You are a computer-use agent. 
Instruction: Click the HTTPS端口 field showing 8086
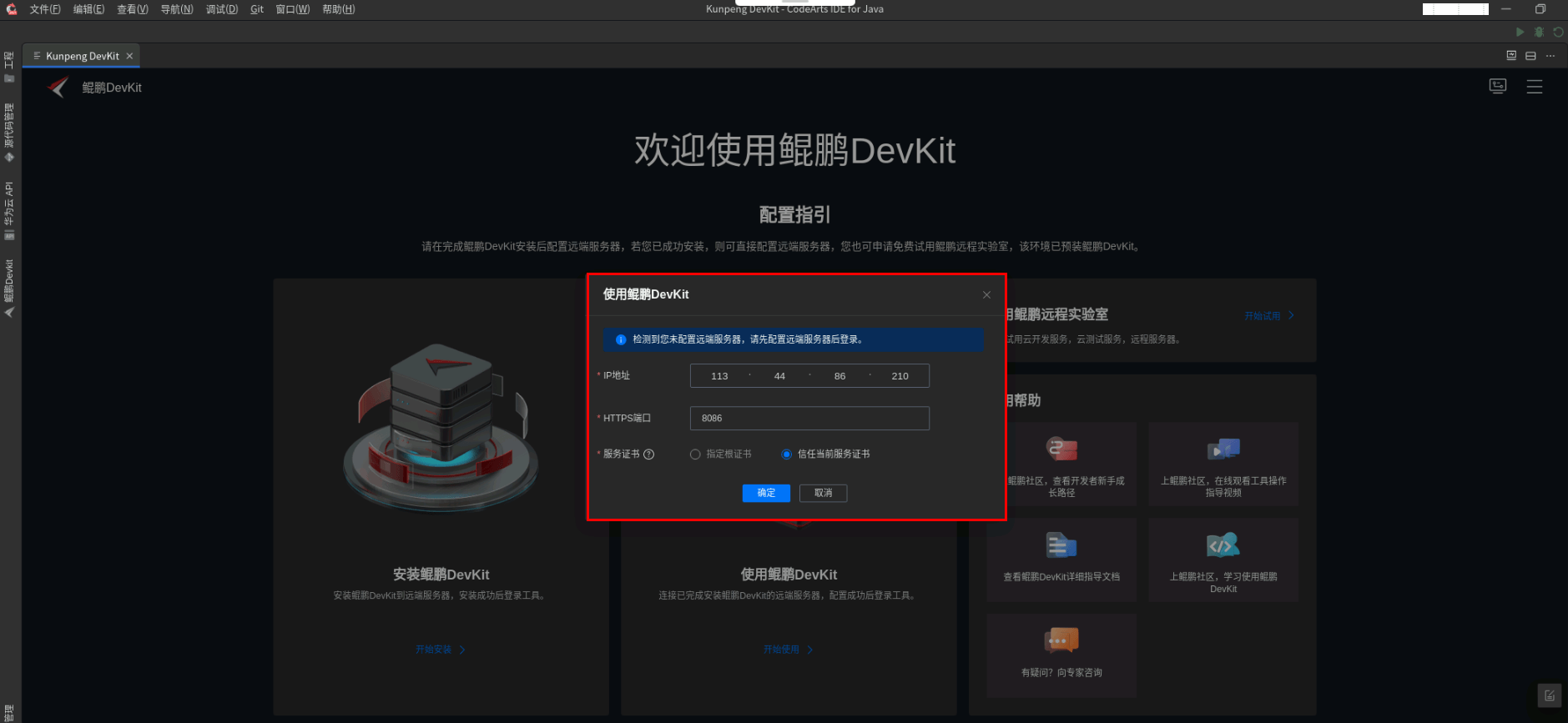pyautogui.click(x=809, y=419)
